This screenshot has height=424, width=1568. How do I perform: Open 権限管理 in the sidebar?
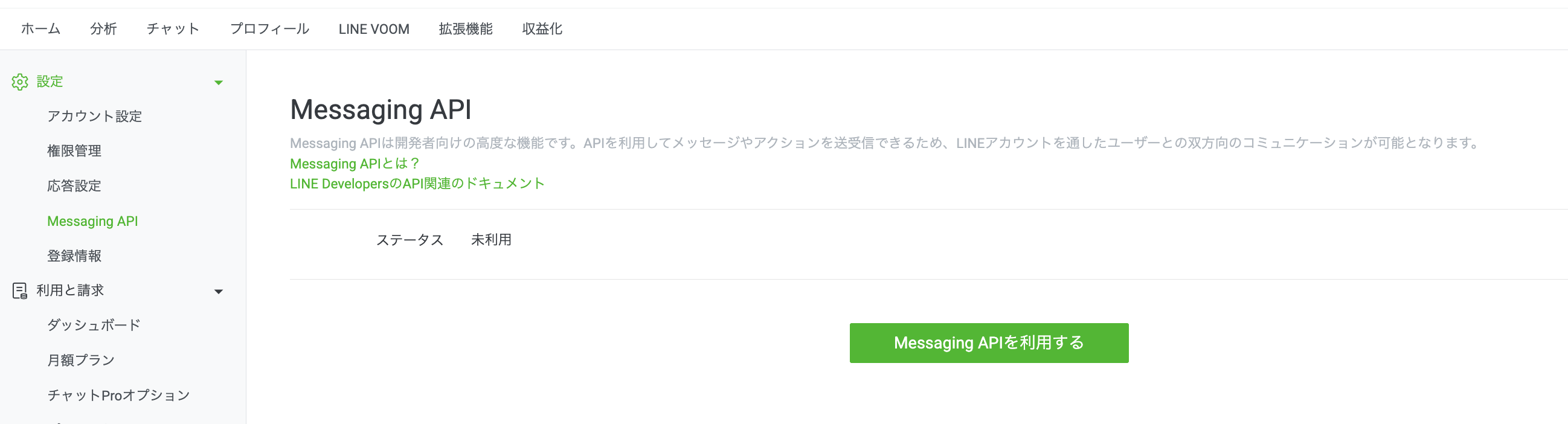point(74,151)
